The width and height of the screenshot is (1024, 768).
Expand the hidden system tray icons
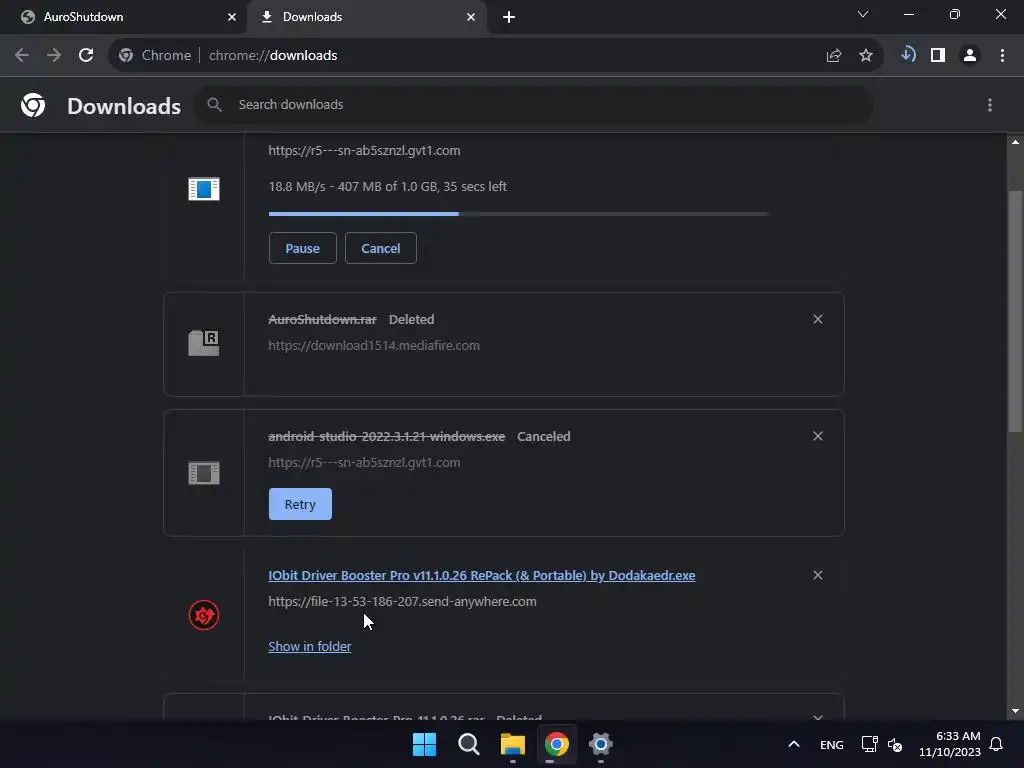793,744
